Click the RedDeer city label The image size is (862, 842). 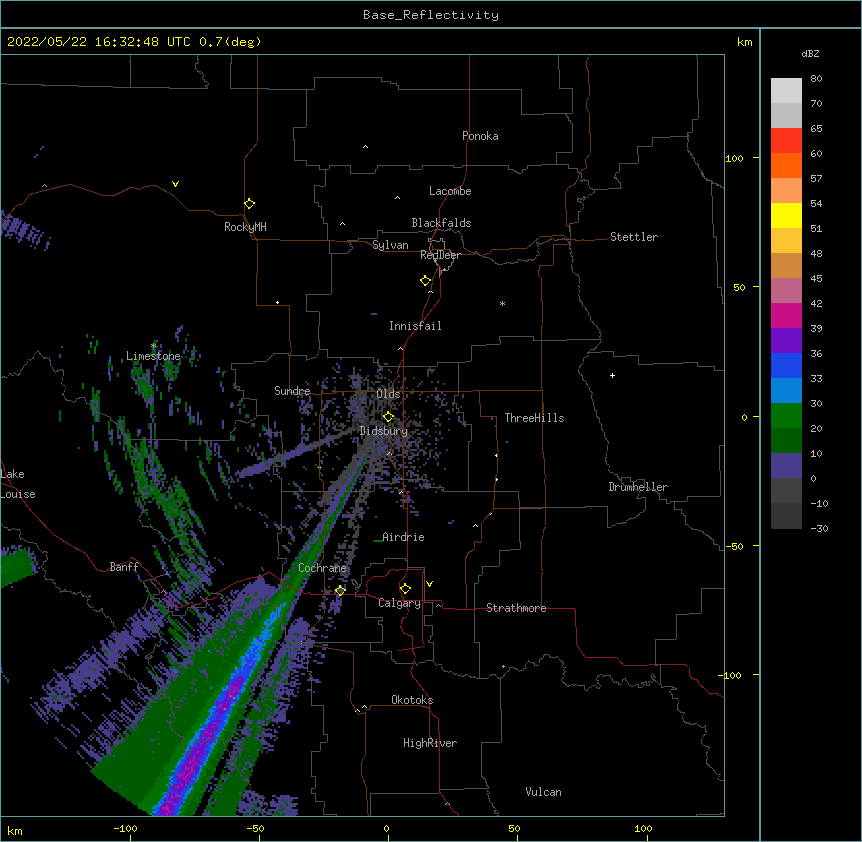pos(440,255)
